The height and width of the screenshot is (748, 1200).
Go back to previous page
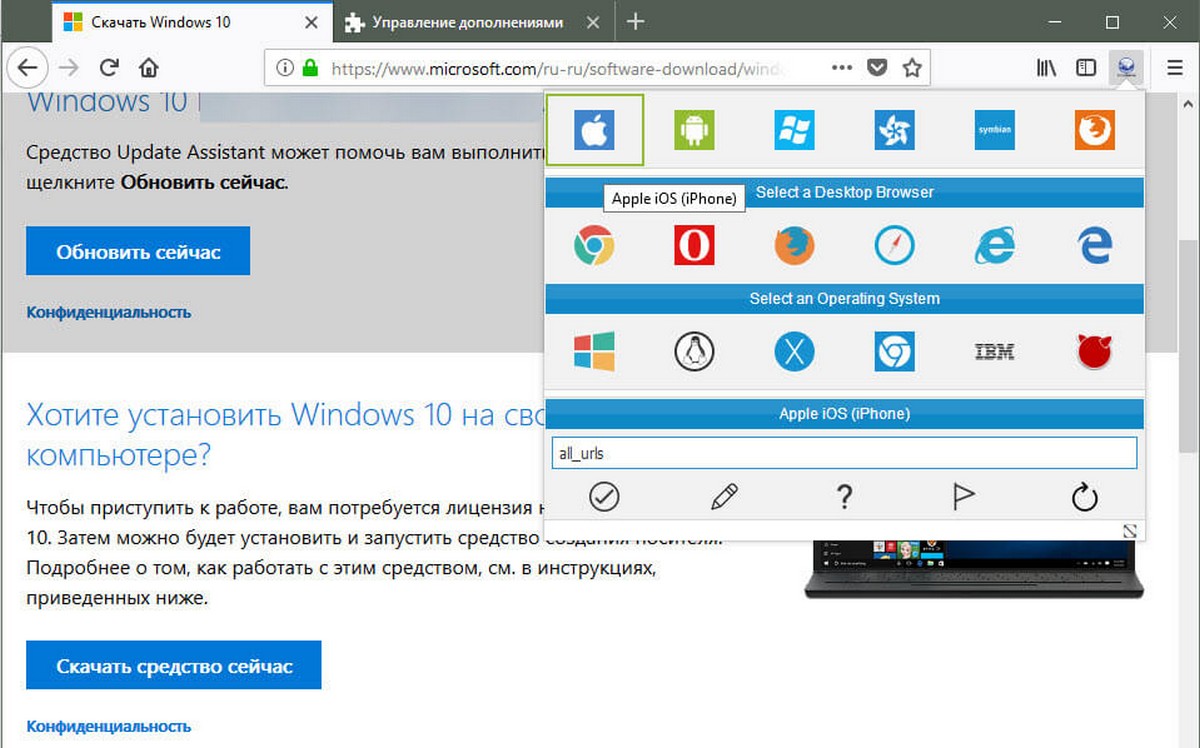coord(27,68)
